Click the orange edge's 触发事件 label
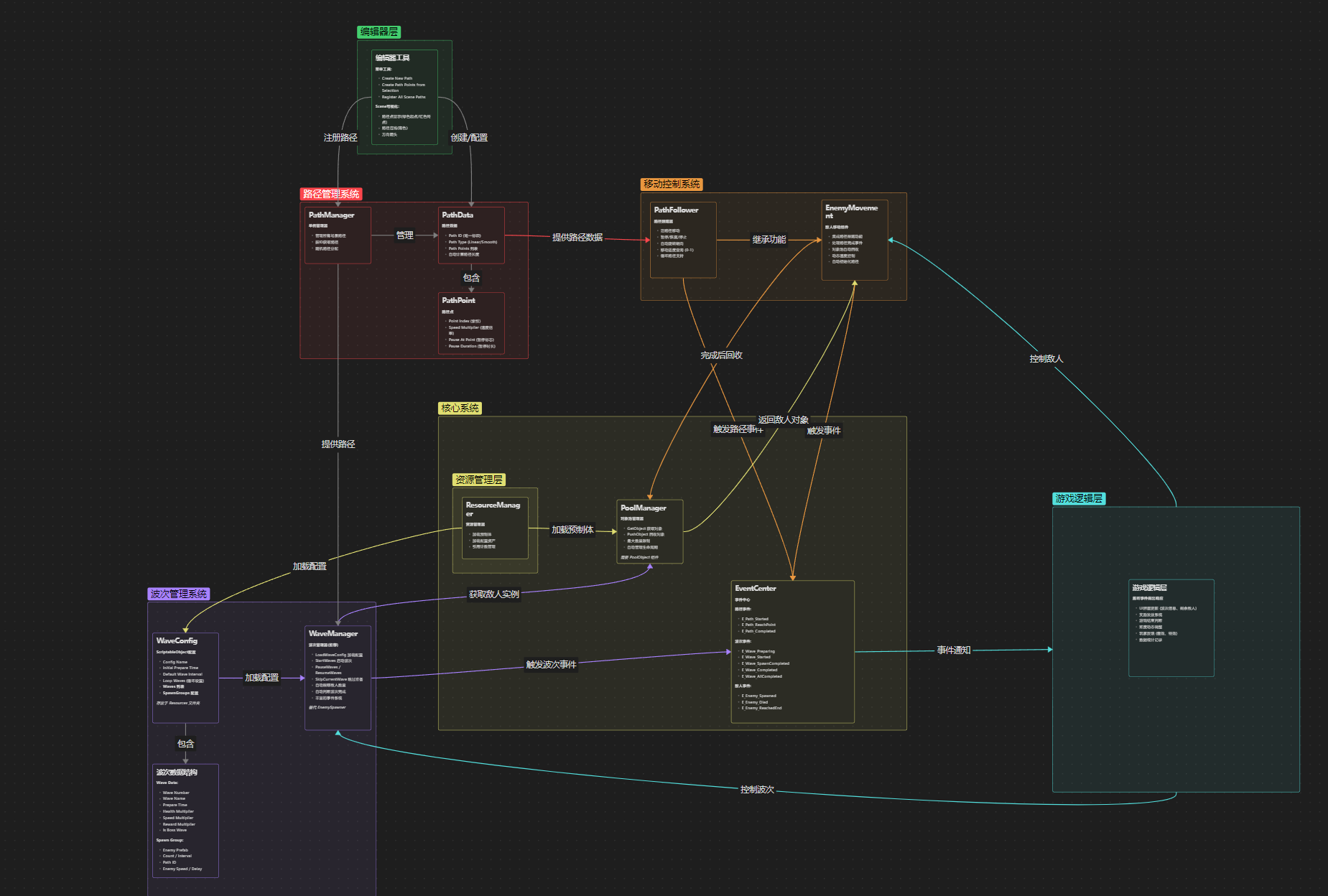1328x896 pixels. tap(824, 430)
